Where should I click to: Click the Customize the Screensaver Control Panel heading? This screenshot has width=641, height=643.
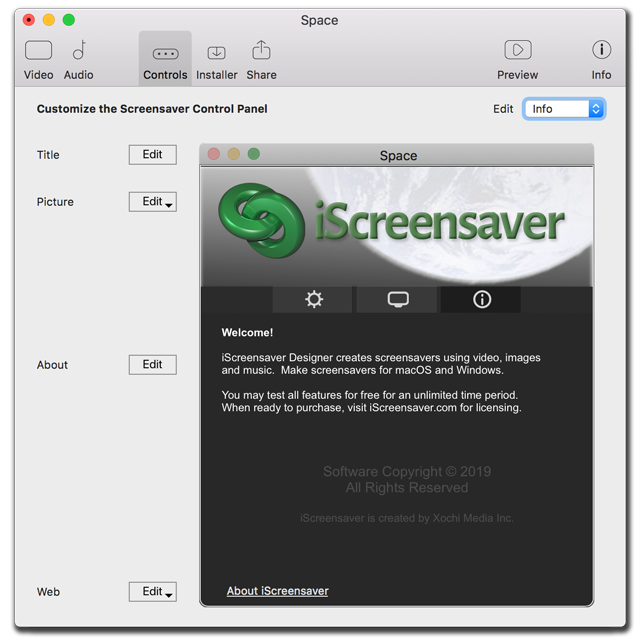point(152,109)
